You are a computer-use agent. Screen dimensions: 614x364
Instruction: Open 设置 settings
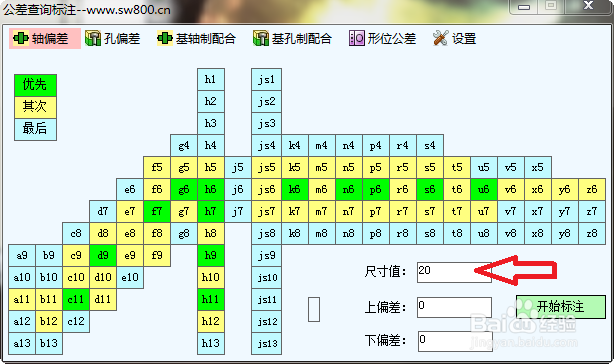click(455, 38)
